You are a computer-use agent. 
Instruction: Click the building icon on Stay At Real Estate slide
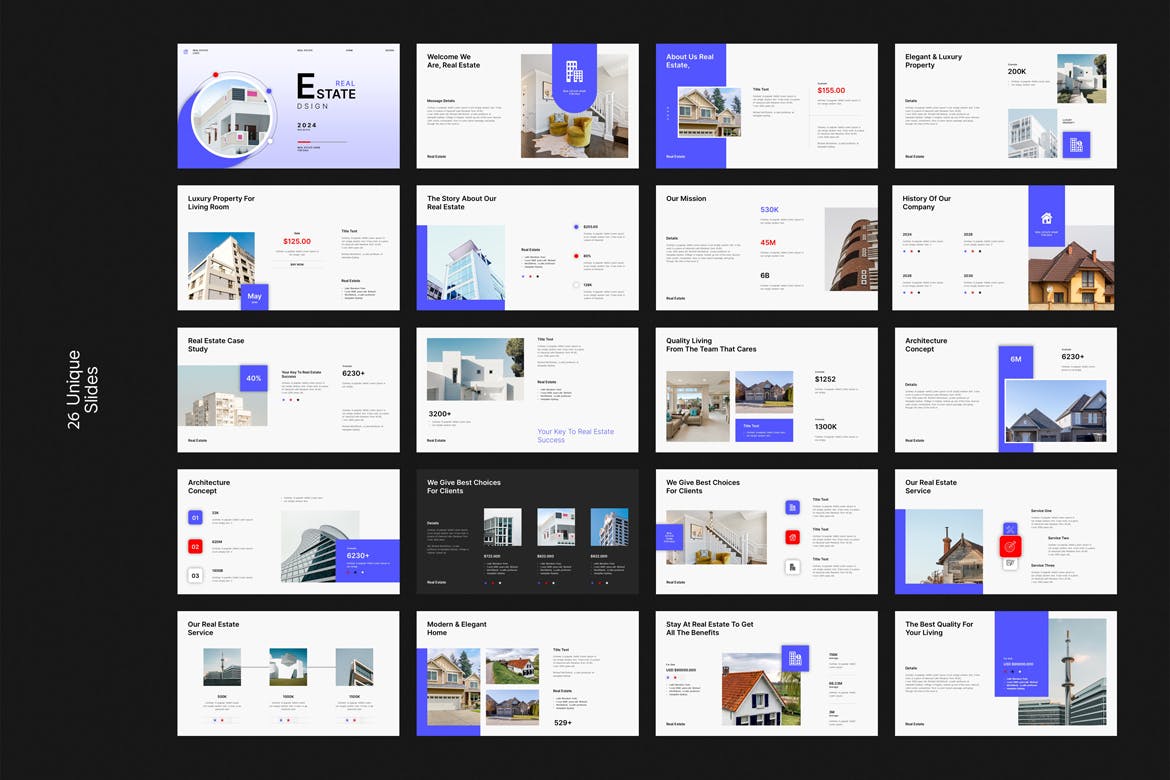click(795, 658)
